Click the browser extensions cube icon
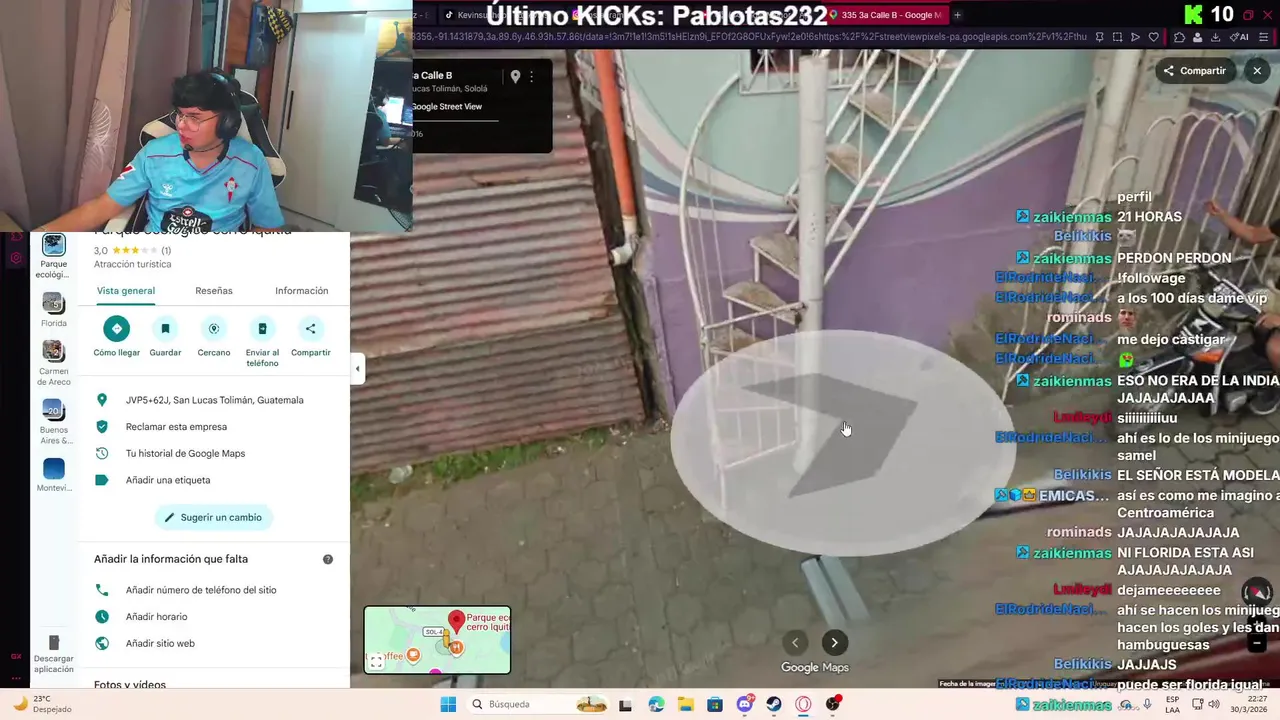This screenshot has height=720, width=1280. [1179, 37]
